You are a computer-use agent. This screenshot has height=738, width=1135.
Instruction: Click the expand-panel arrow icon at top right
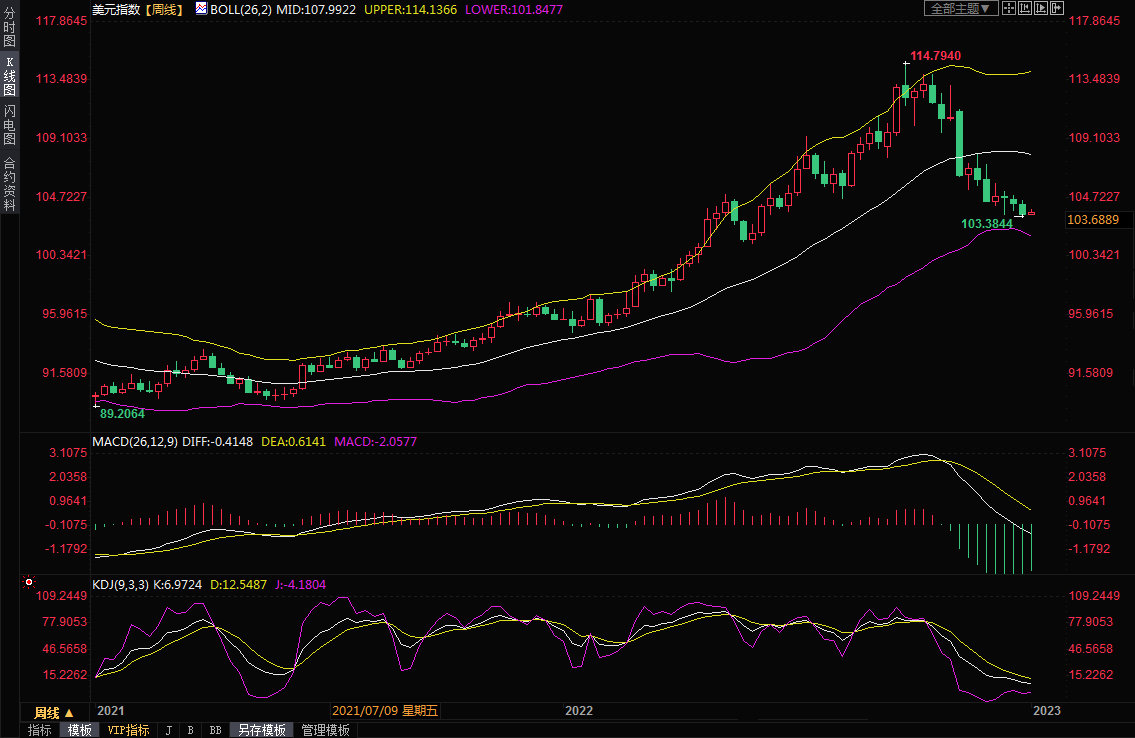[x=1057, y=8]
